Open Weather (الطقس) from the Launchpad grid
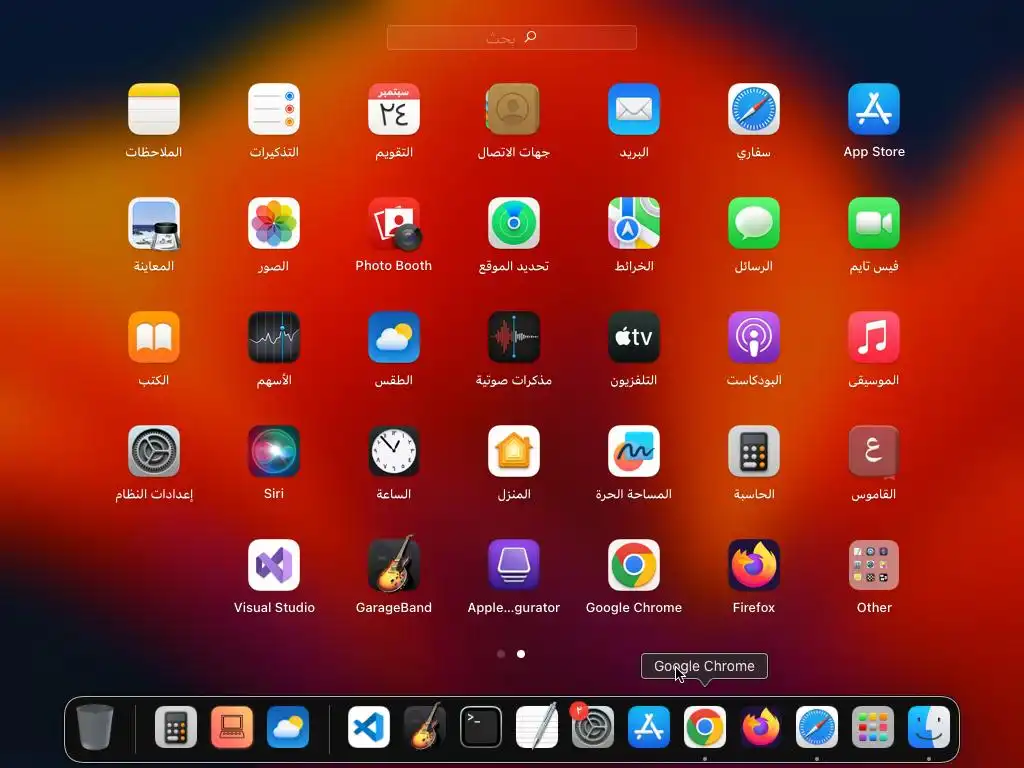Screen dimensions: 1024x768 click(394, 337)
